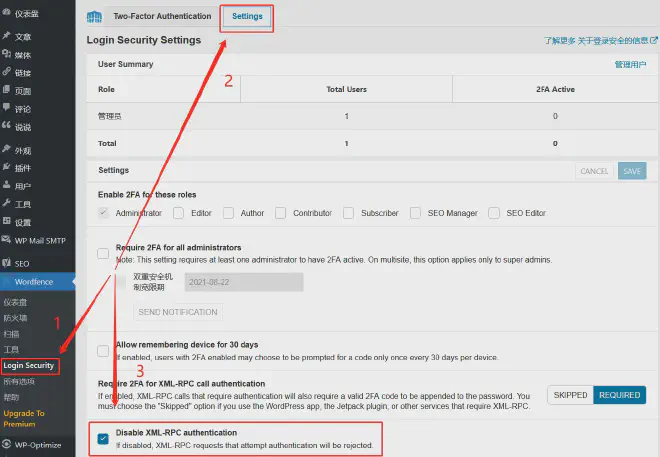
Task: Click the 仪表盘 dashboard icon in the sidebar
Action: 7,14
